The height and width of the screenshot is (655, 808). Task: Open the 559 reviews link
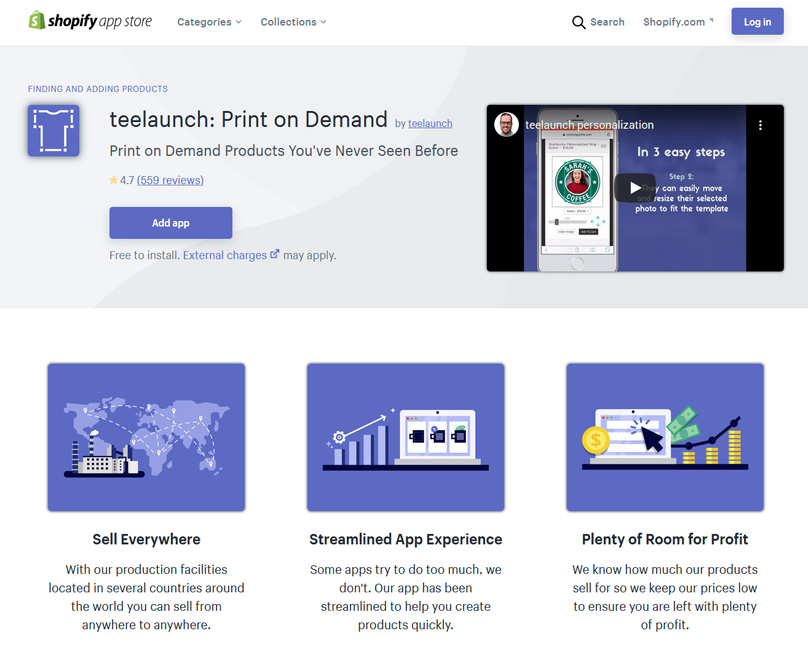(170, 181)
